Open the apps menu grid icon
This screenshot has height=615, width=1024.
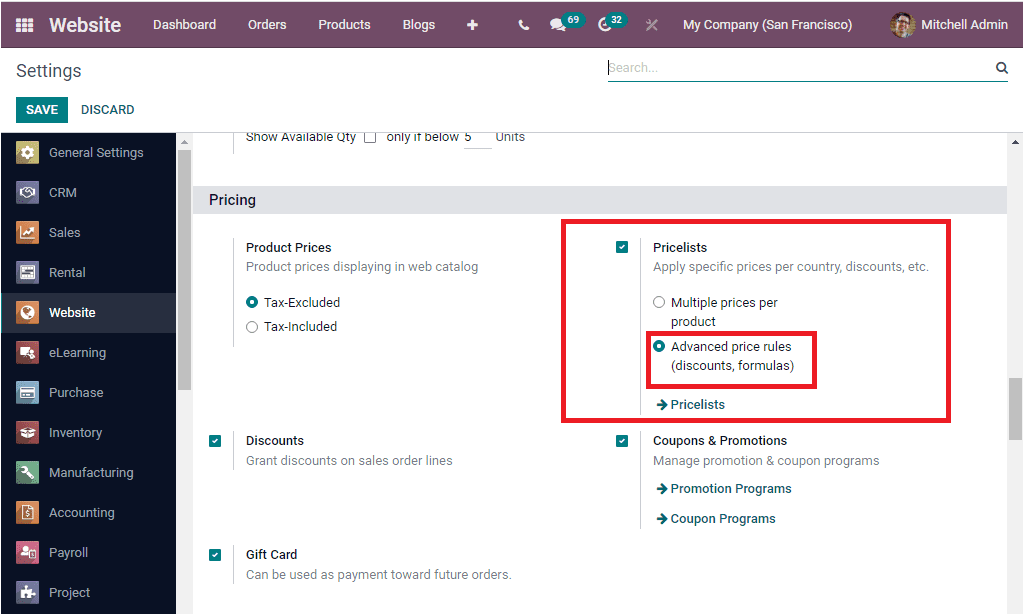[x=23, y=25]
